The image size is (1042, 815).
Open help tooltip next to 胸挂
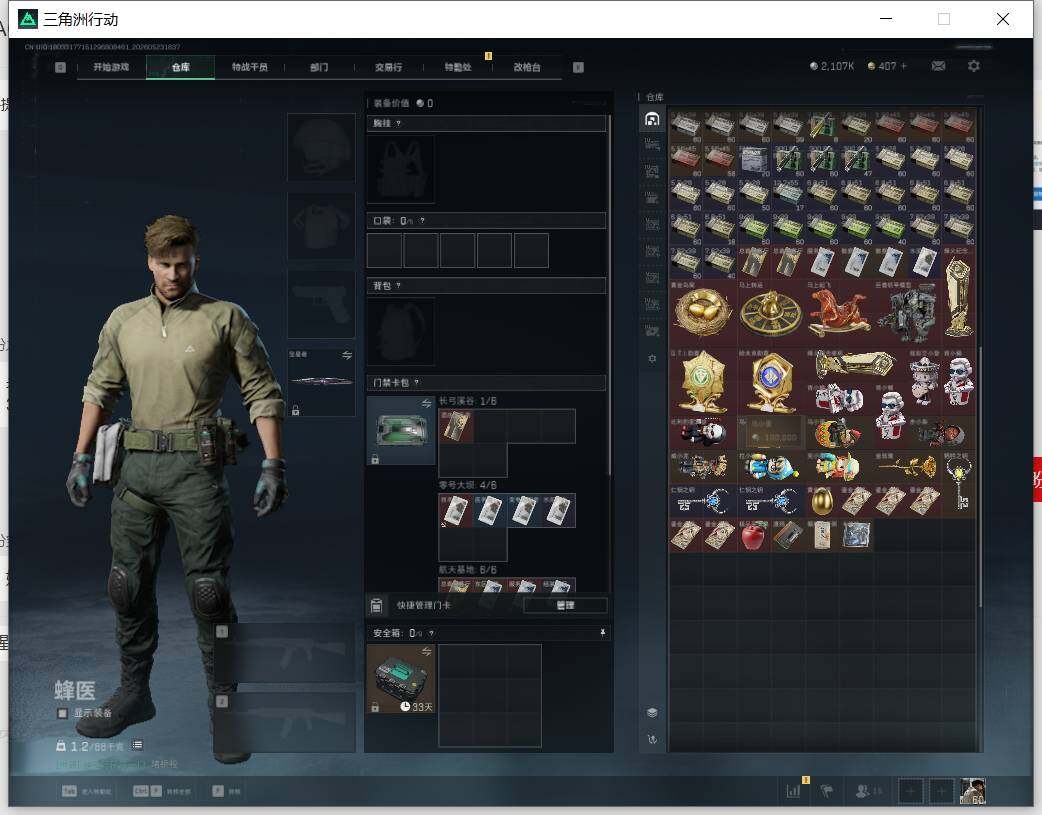[x=399, y=124]
